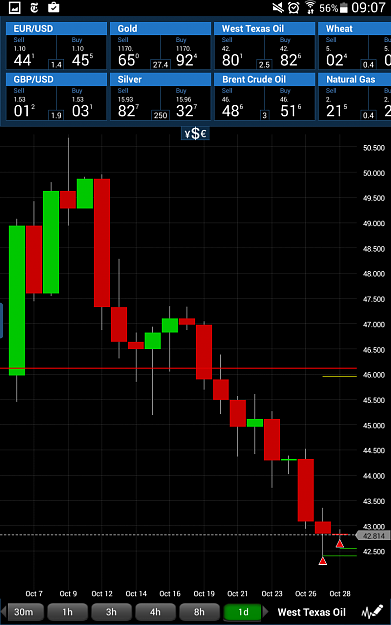Select the upper red triangle marker near 42.5
Image resolution: width=391 pixels, height=625 pixels.
tap(340, 543)
